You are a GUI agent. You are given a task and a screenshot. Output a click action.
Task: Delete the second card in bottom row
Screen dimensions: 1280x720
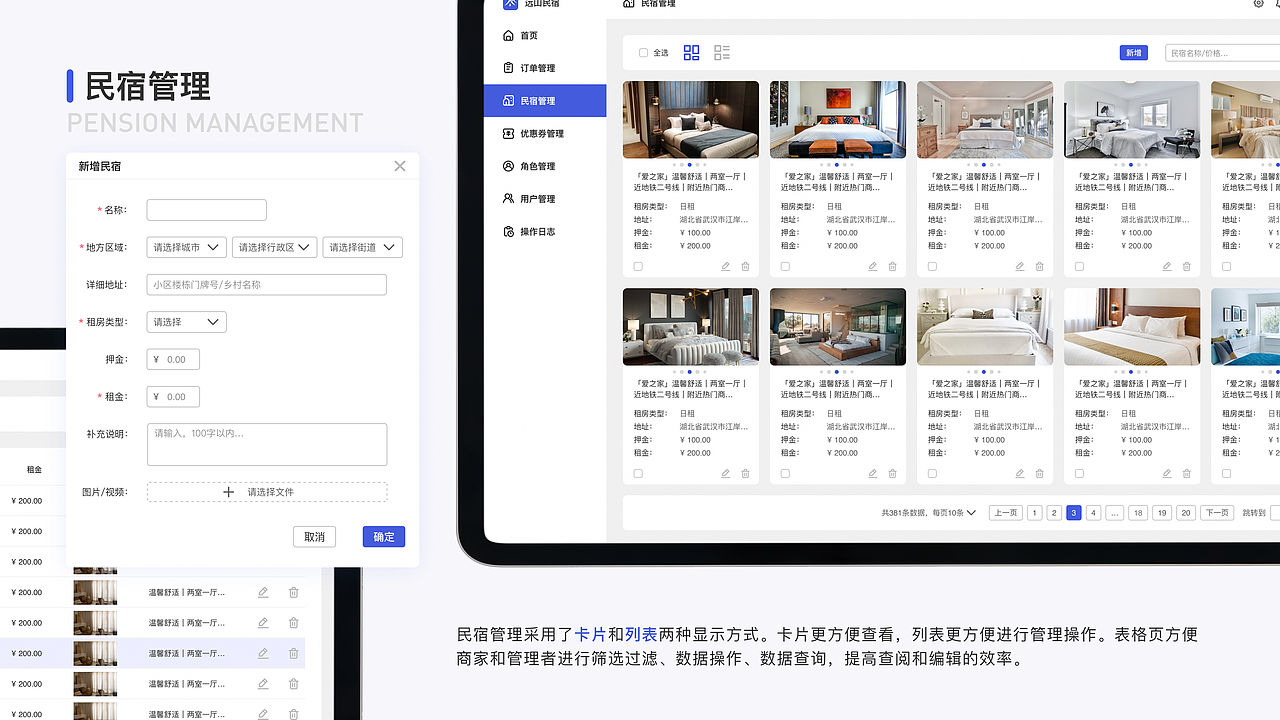[x=892, y=474]
